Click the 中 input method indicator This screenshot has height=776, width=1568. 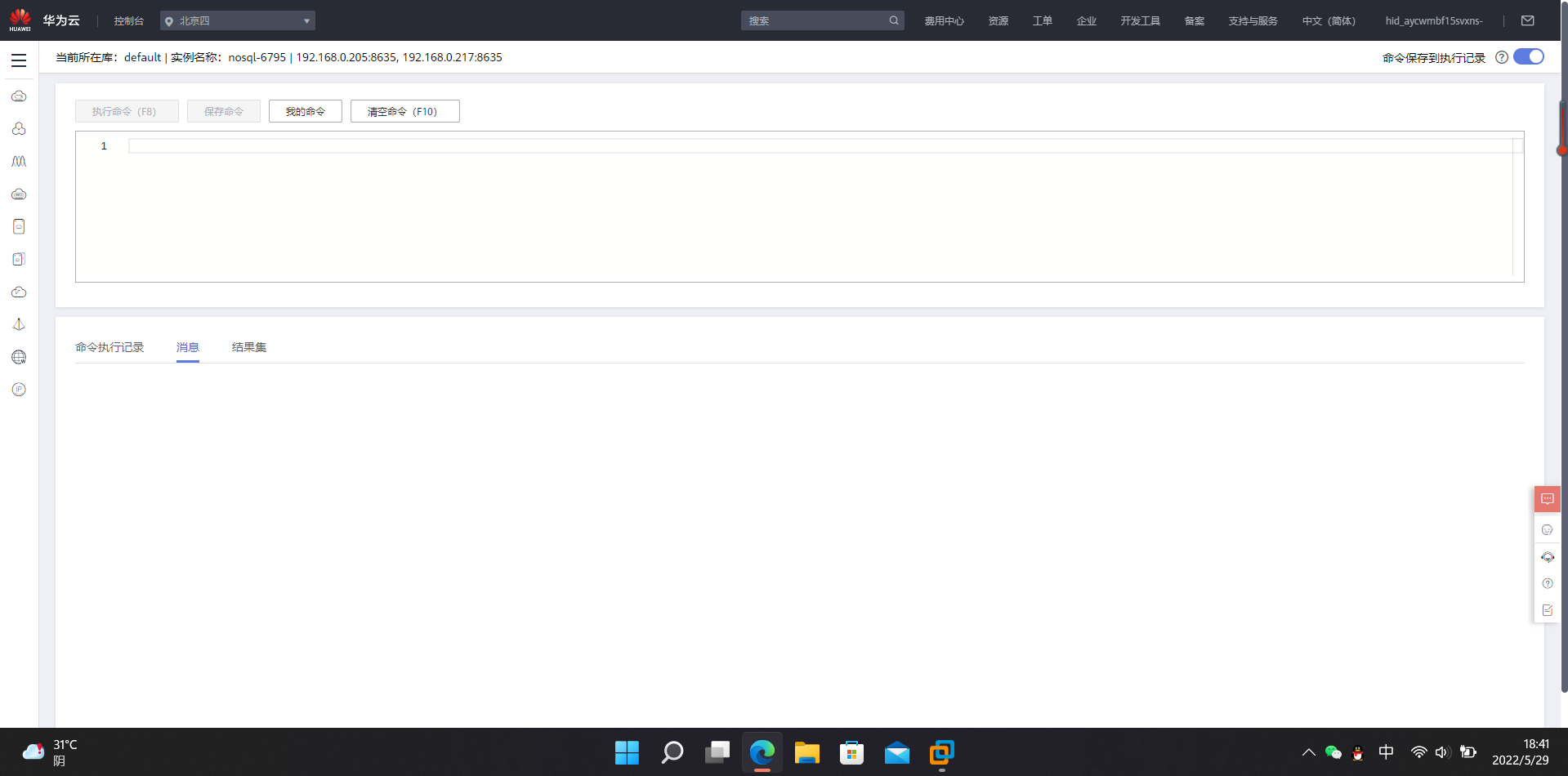pyautogui.click(x=1387, y=752)
